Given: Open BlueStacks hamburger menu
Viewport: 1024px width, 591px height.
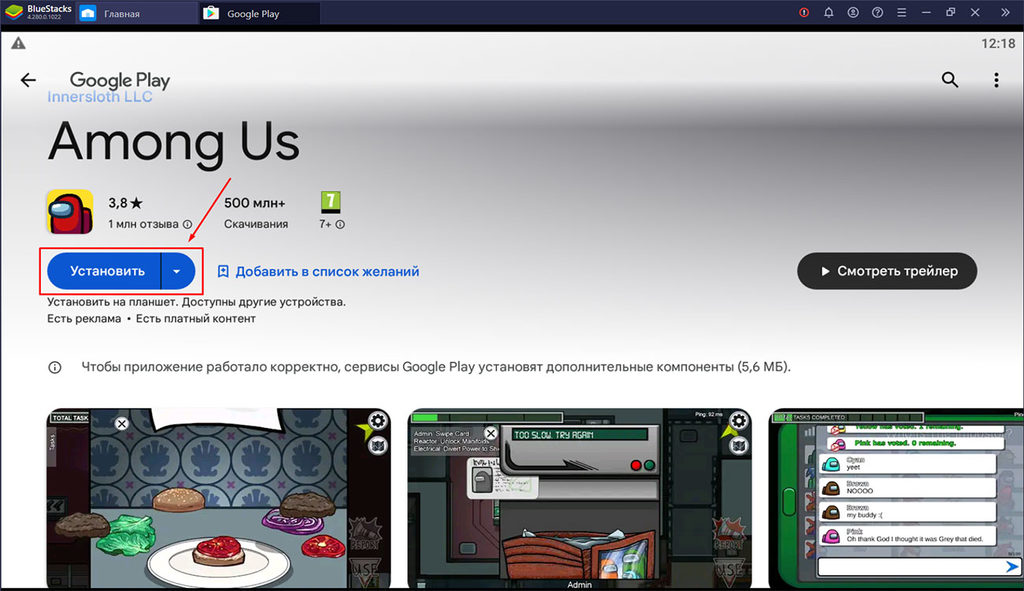Looking at the screenshot, I should coord(901,12).
